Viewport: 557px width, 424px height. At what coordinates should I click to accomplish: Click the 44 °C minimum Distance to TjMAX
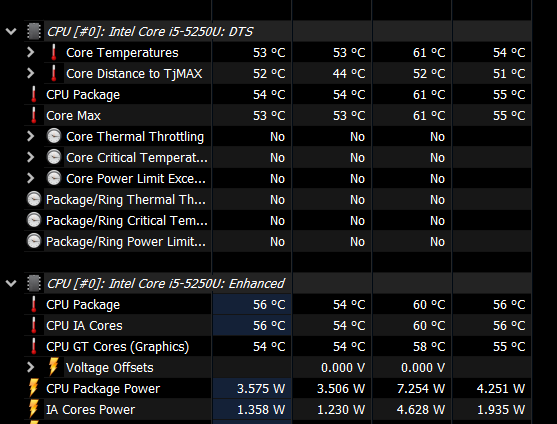(x=349, y=74)
